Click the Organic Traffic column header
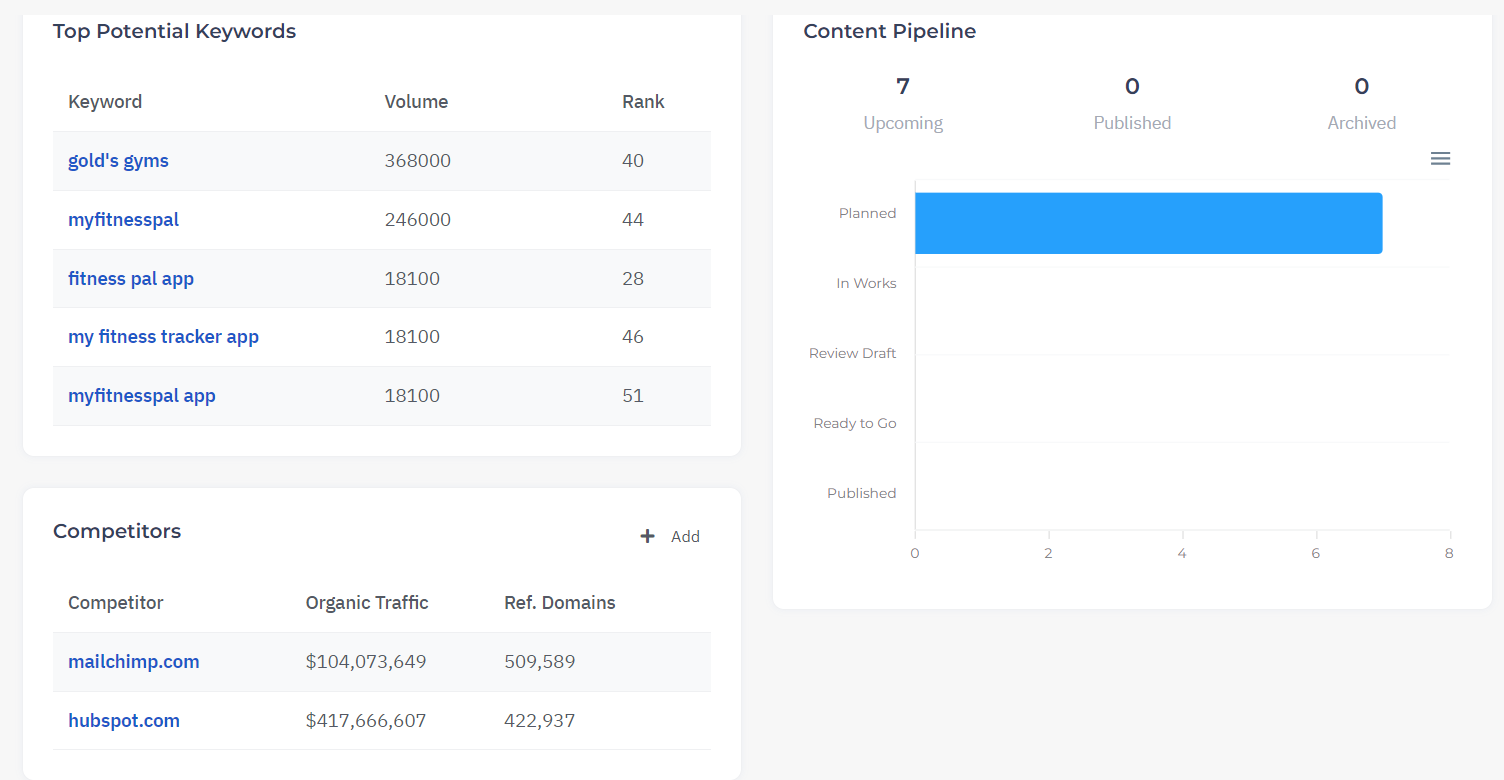The height and width of the screenshot is (780, 1504). 367,603
